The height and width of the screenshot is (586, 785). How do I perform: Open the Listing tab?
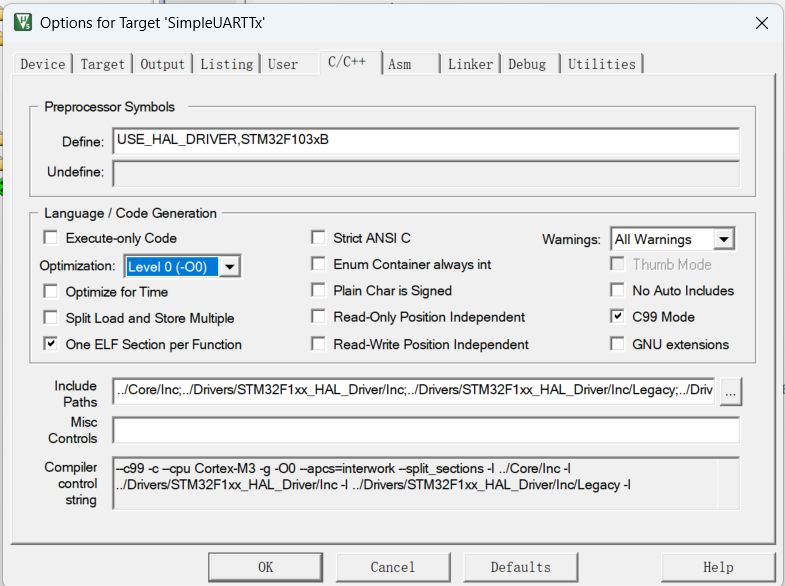pos(226,65)
